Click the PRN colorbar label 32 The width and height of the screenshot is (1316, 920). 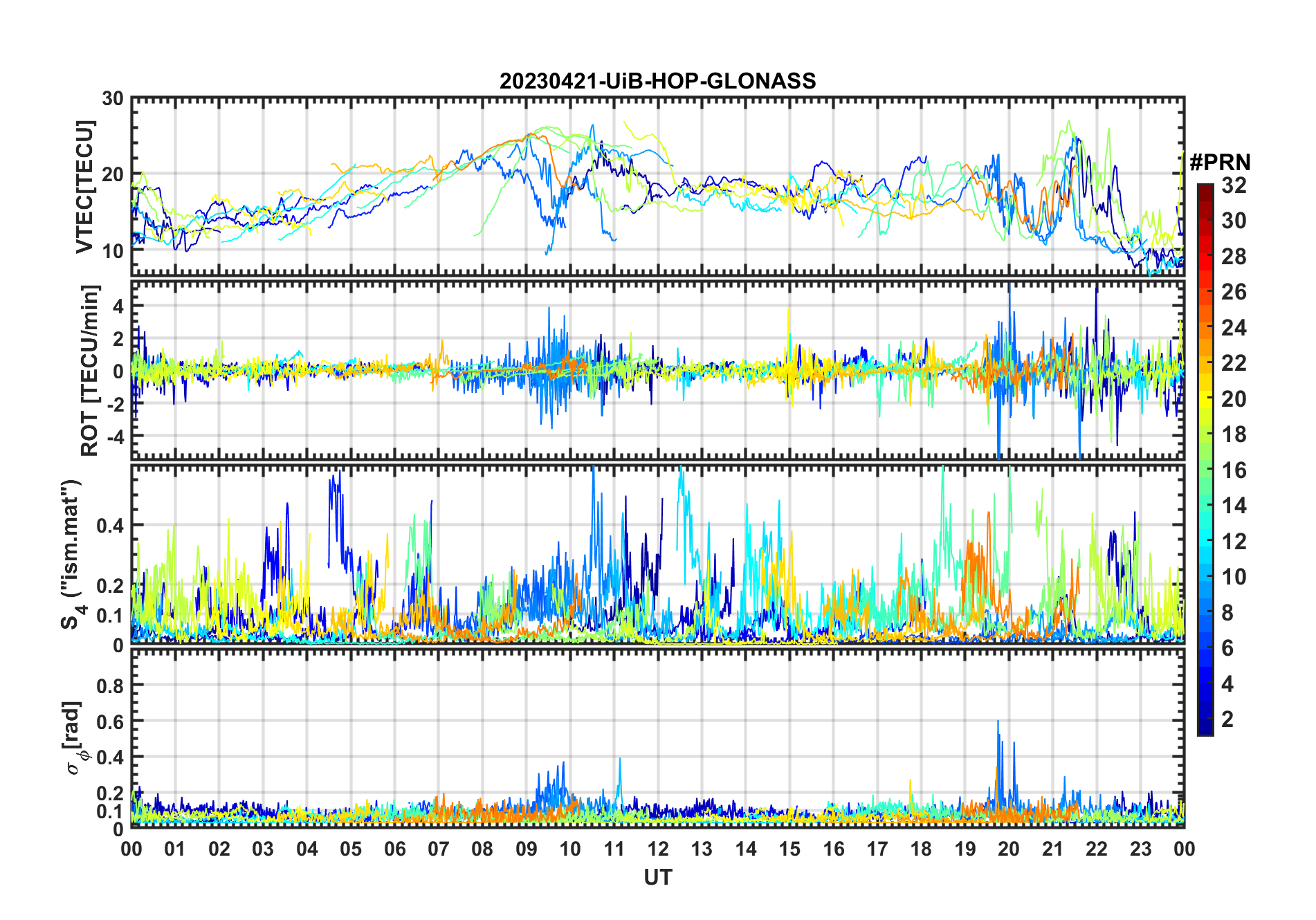(1234, 185)
